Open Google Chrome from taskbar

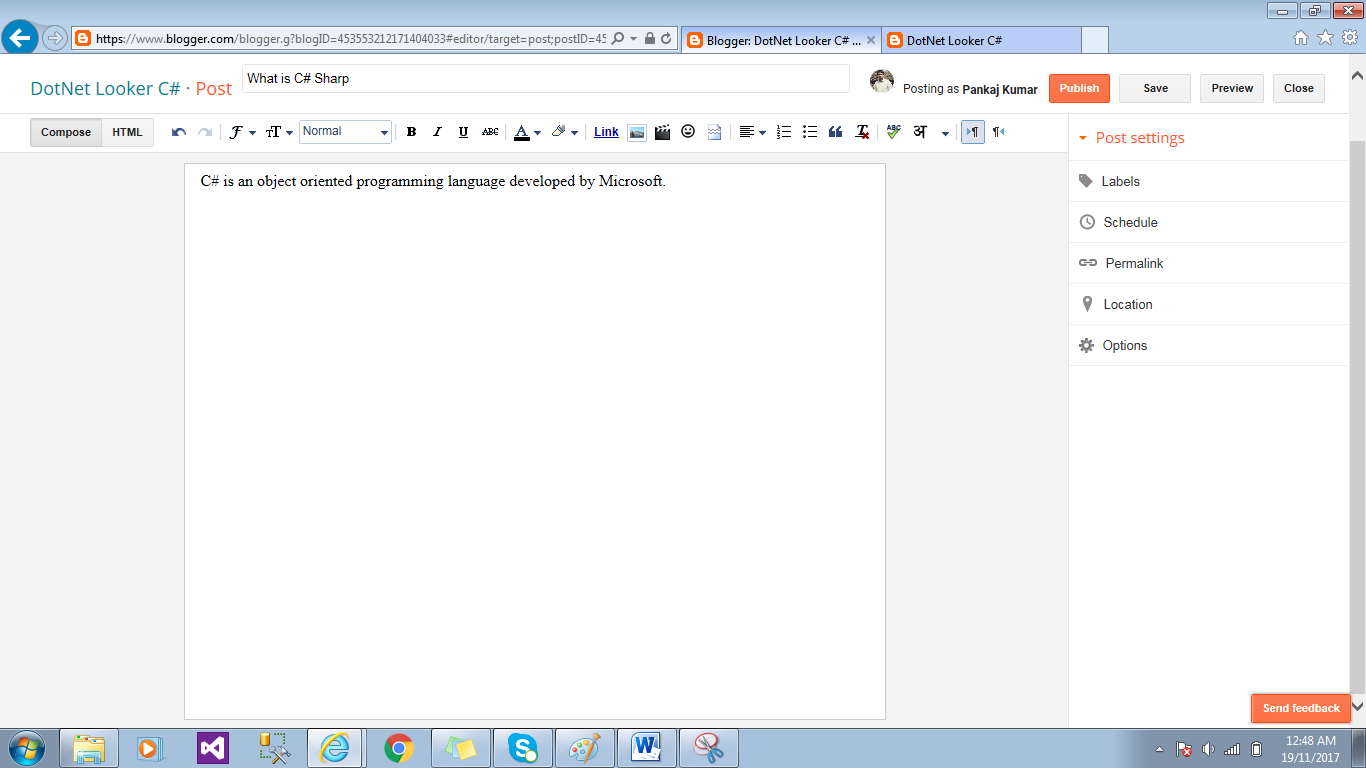(399, 748)
